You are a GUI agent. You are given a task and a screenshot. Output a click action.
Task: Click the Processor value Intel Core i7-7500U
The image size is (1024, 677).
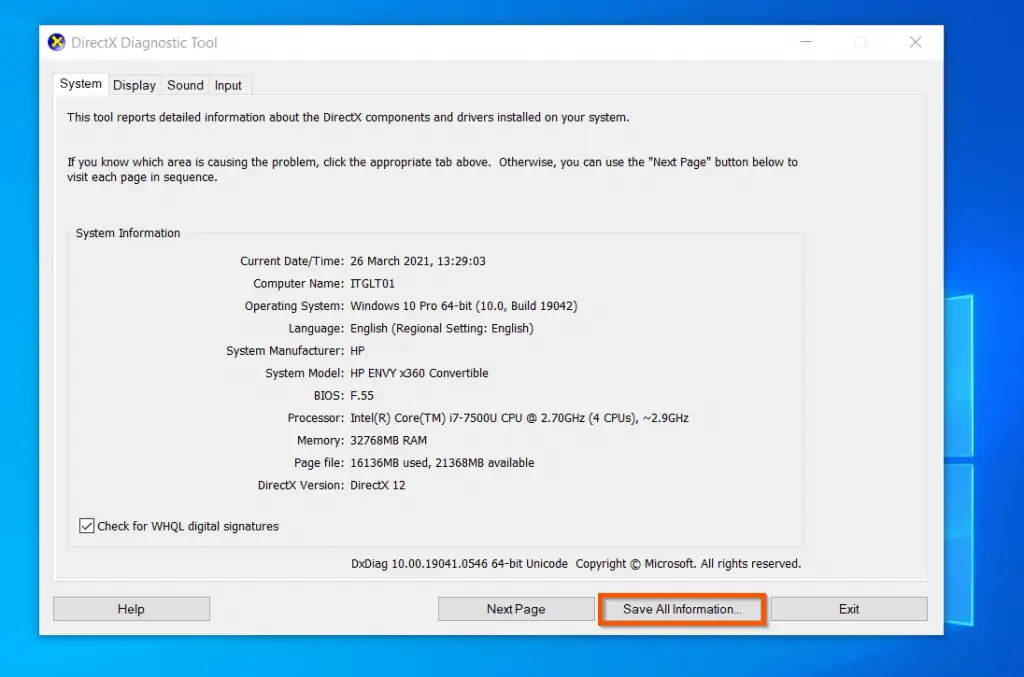click(519, 418)
